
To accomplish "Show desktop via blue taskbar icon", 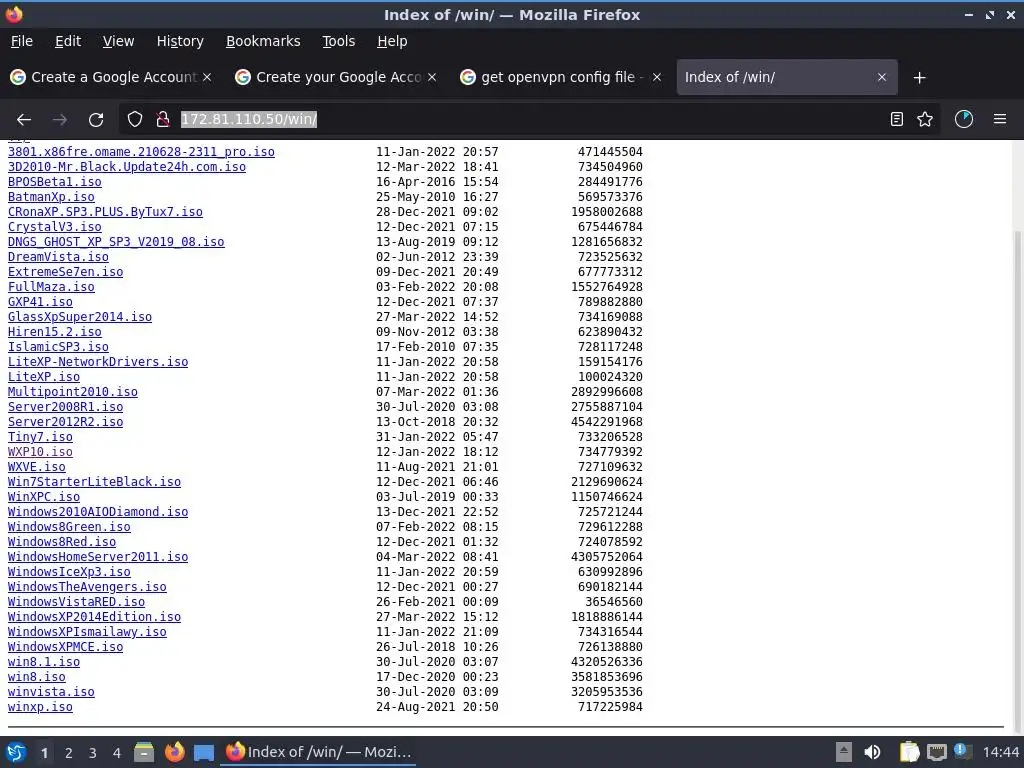I will point(204,752).
